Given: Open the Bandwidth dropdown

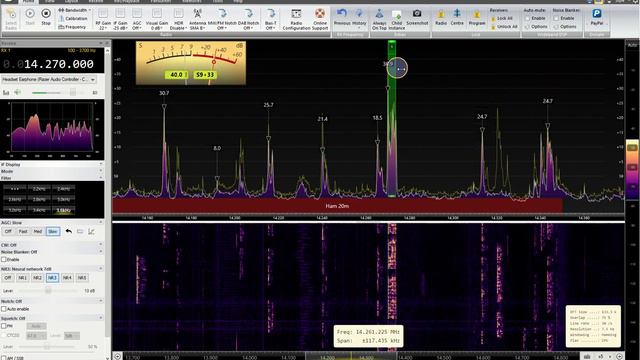Looking at the screenshot, I should pos(74,10).
